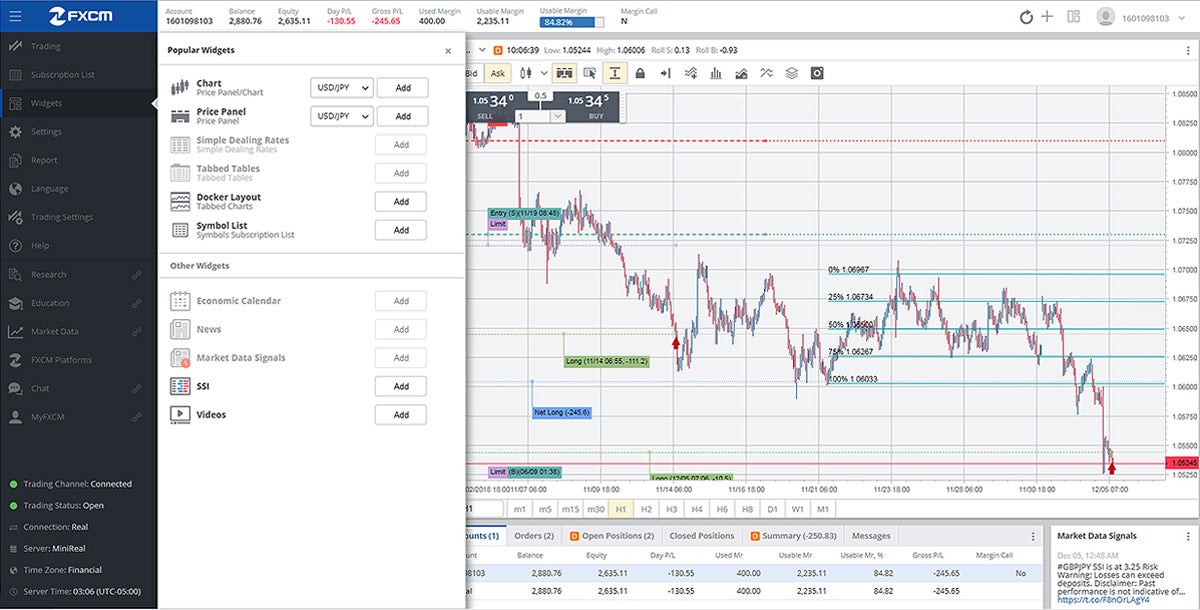The height and width of the screenshot is (610, 1200).
Task: Switch to the Summary (-250.83) tab
Action: 792,536
